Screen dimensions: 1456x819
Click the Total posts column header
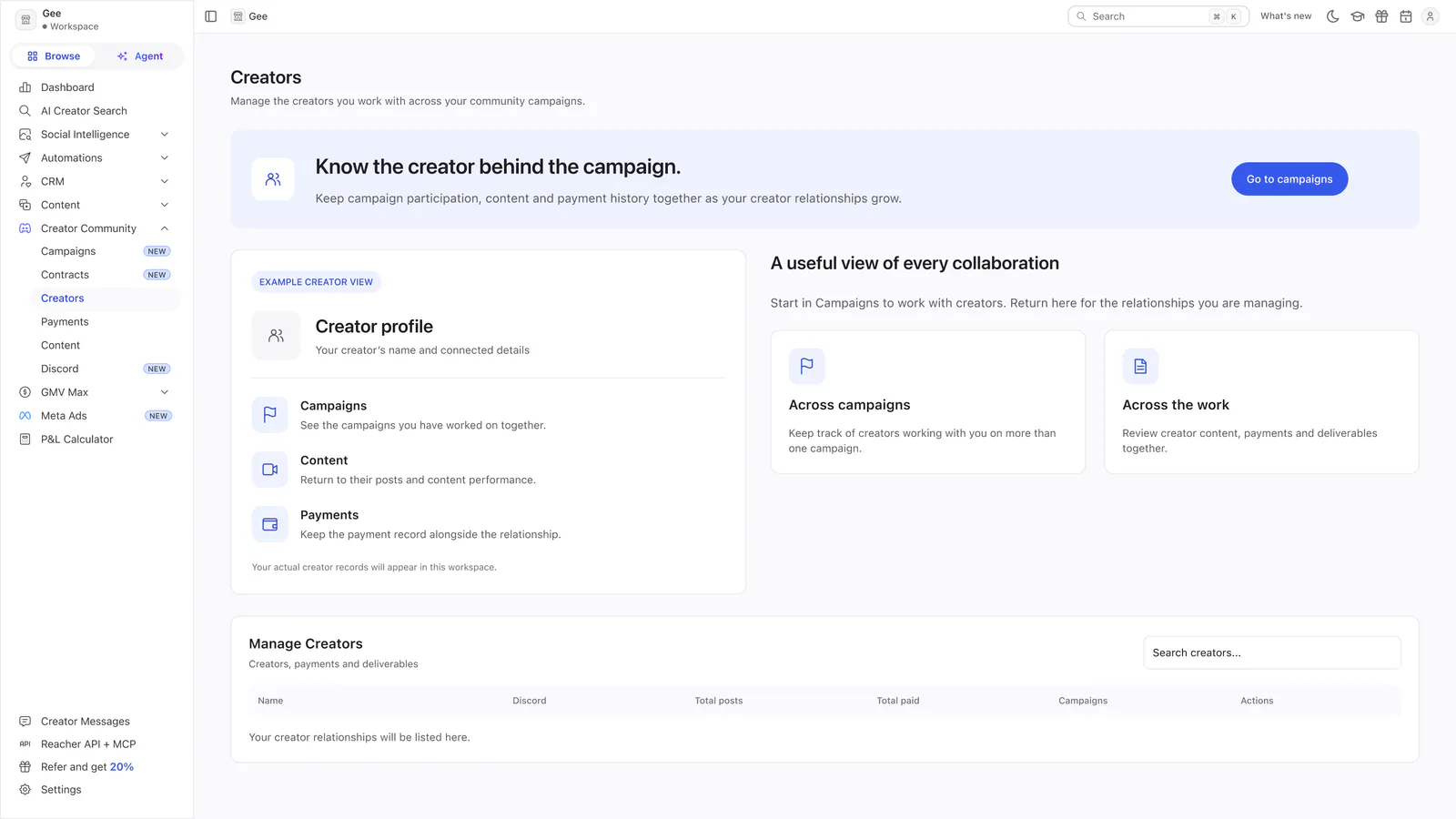pyautogui.click(x=719, y=701)
